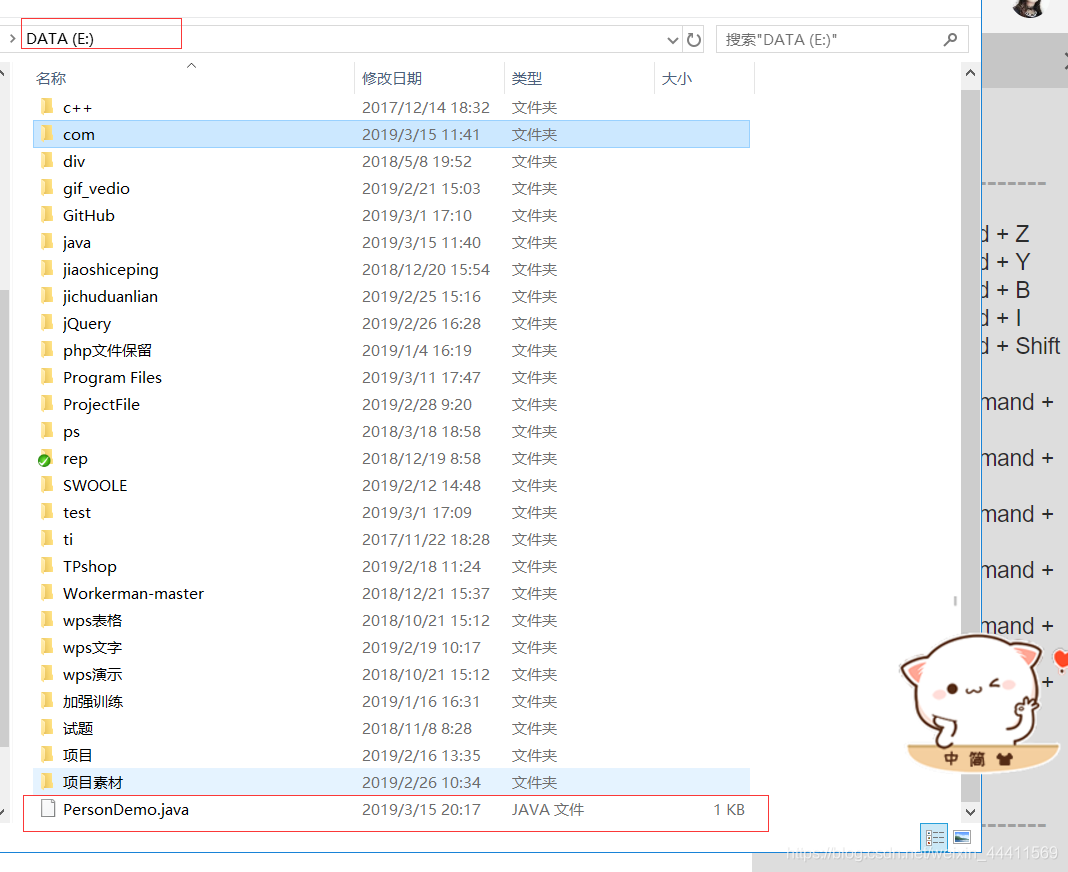Click date 2017/12/14 18:32 of c++
This screenshot has width=1068, height=872.
pos(426,108)
